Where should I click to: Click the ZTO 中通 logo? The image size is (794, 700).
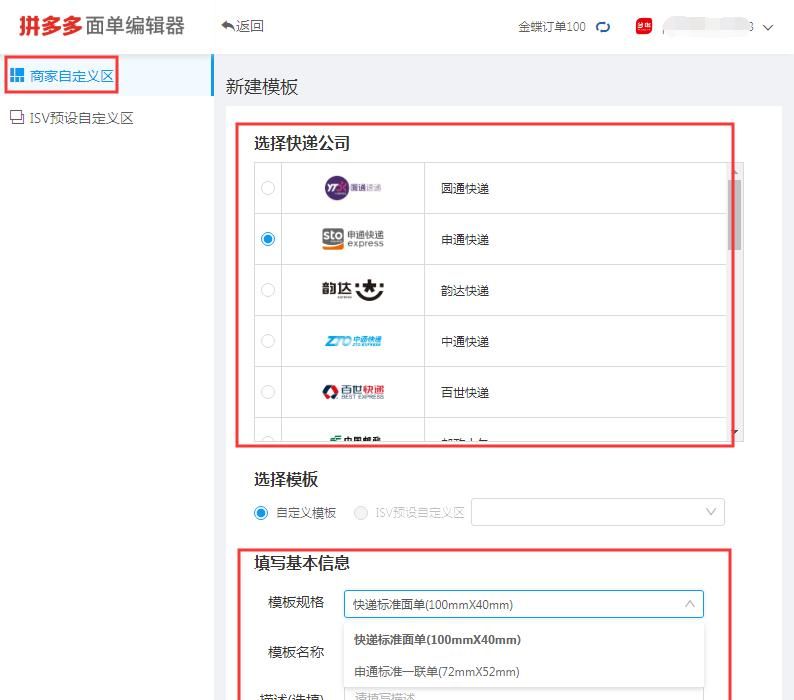[353, 341]
